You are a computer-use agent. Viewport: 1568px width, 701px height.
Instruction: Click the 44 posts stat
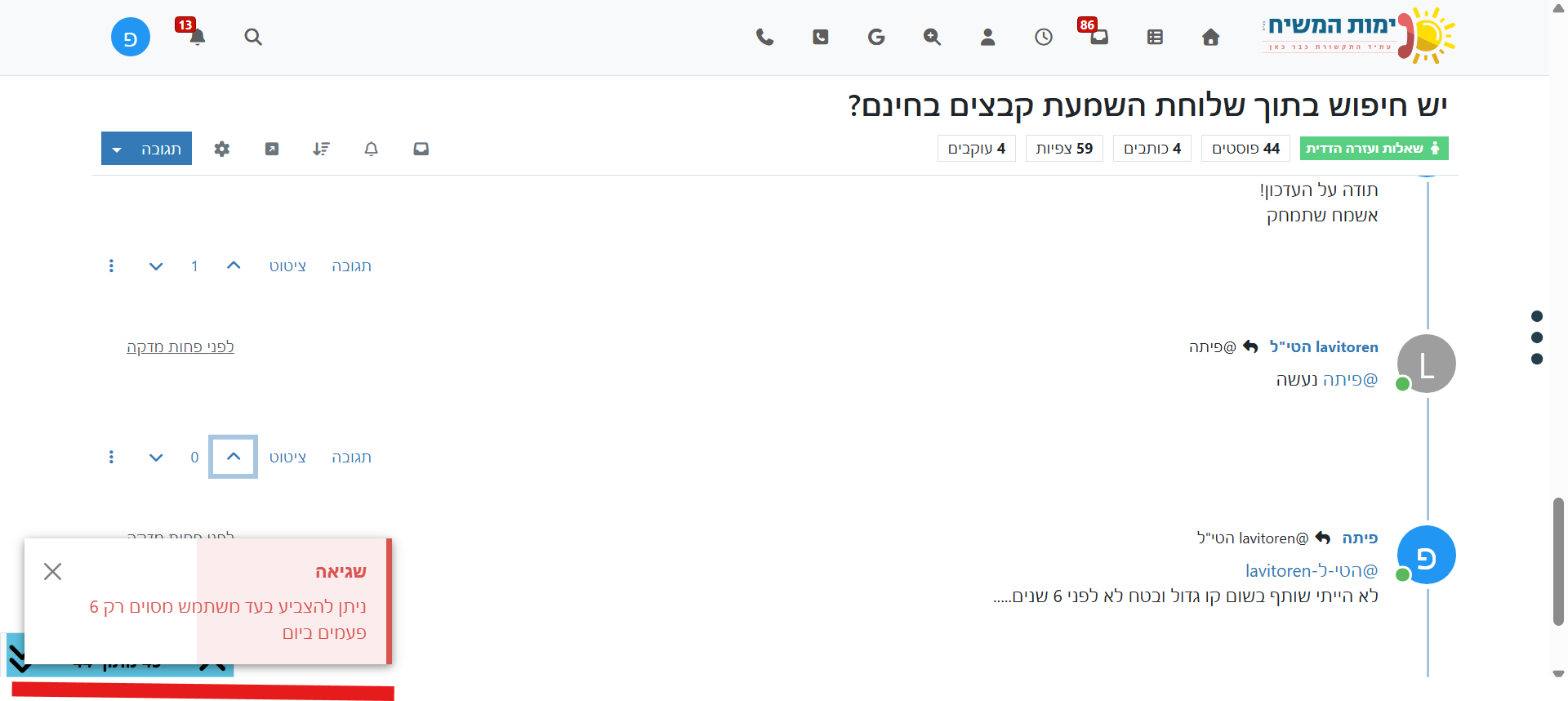(x=1245, y=149)
